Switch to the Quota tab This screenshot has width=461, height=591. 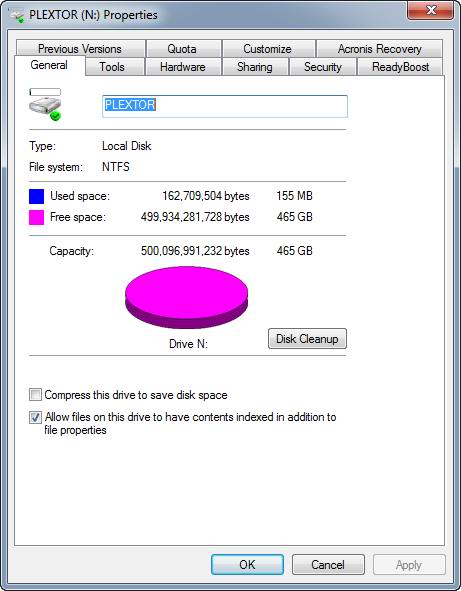point(183,49)
